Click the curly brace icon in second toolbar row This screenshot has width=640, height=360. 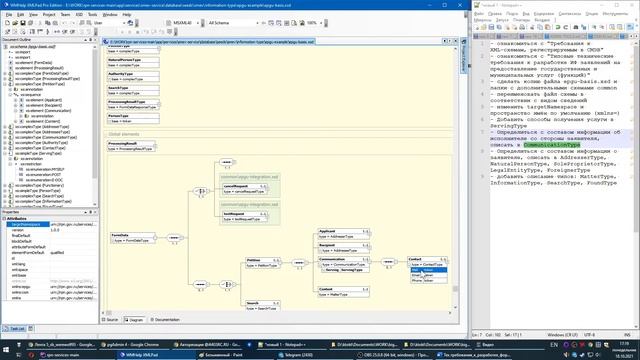[x=48, y=31]
